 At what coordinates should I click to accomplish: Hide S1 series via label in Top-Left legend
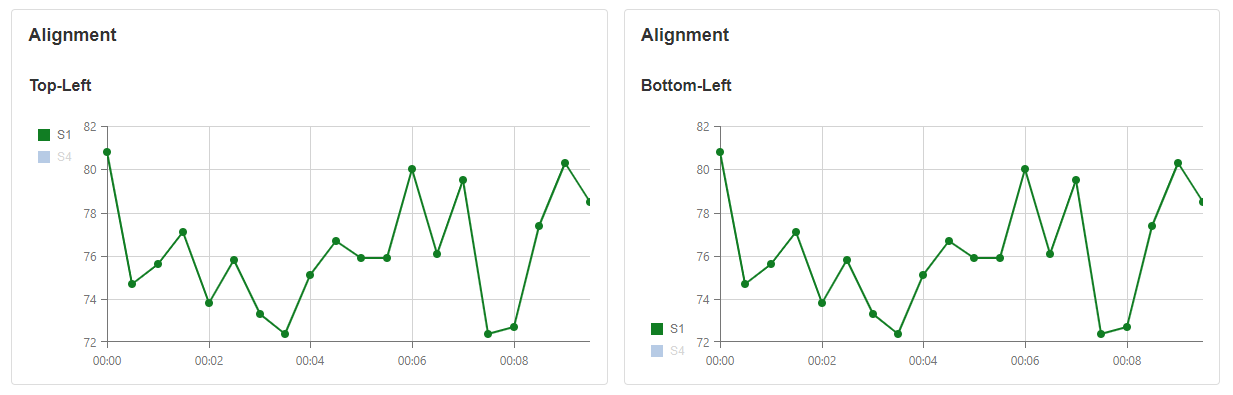pos(64,135)
